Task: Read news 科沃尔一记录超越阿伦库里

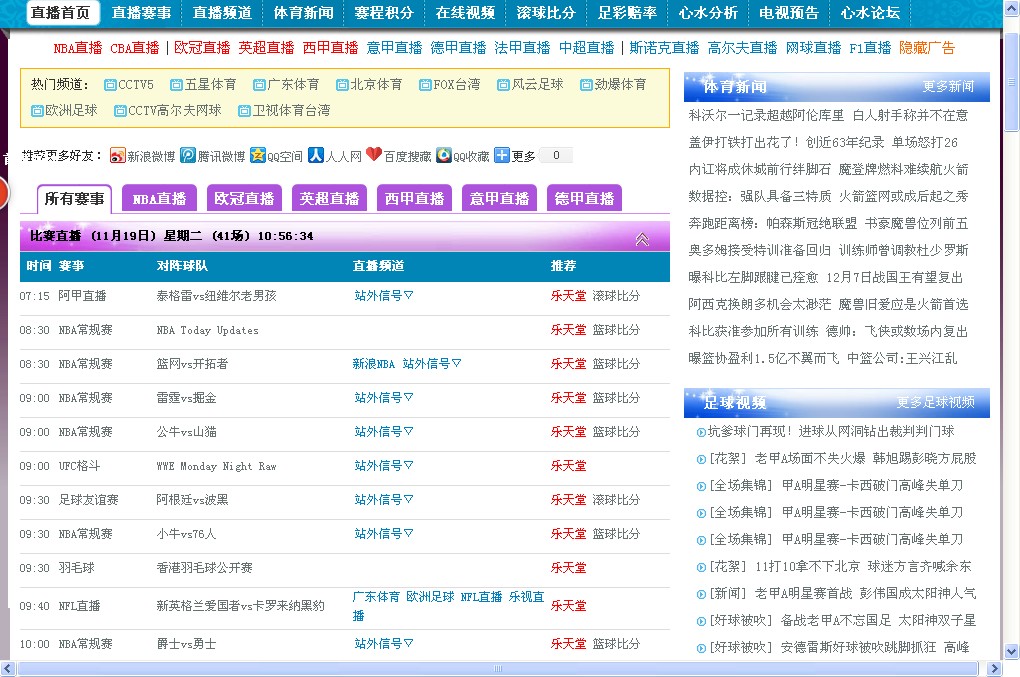Action: tap(766, 116)
